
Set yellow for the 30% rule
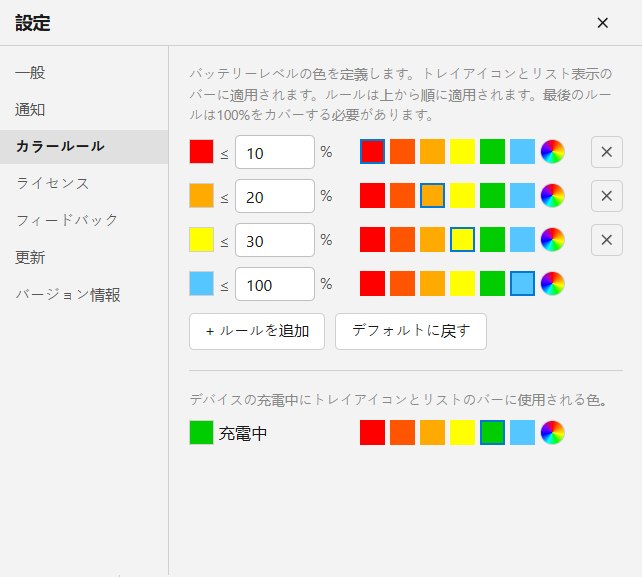tap(462, 240)
